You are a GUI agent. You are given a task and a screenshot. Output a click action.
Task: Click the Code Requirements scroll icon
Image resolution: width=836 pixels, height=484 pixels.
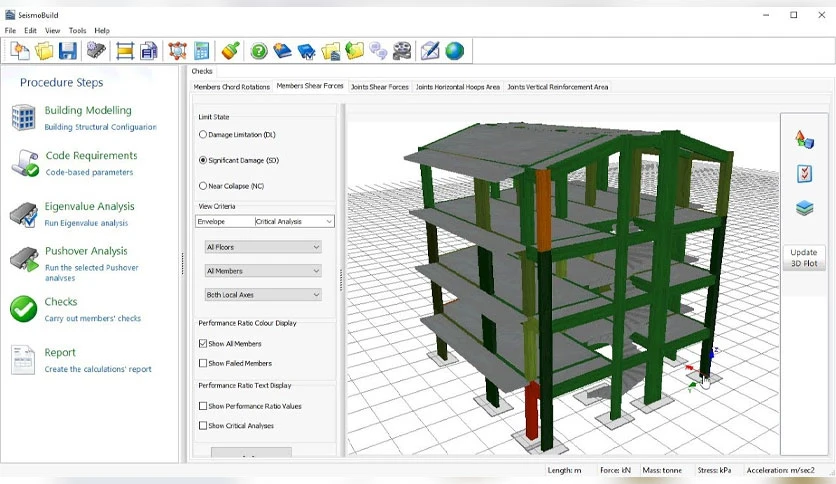25,163
